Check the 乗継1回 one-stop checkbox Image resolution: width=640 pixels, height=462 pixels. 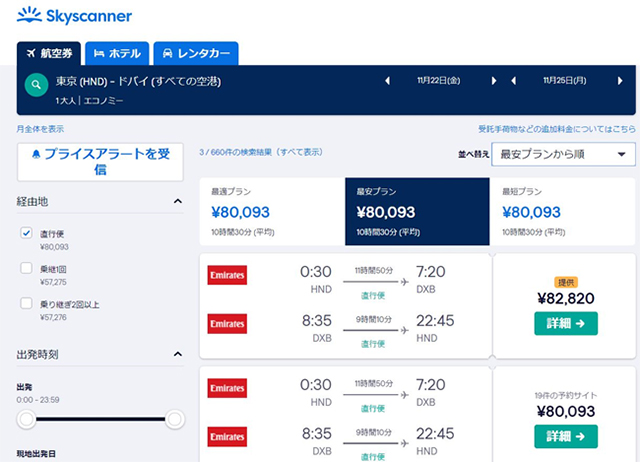pos(27,268)
